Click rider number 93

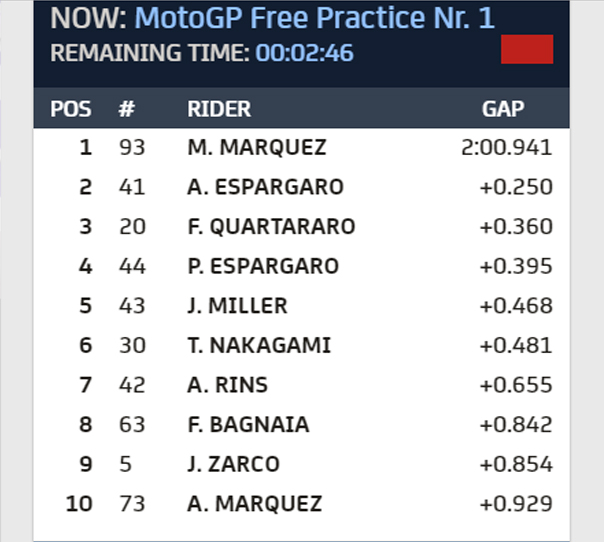[x=132, y=148]
